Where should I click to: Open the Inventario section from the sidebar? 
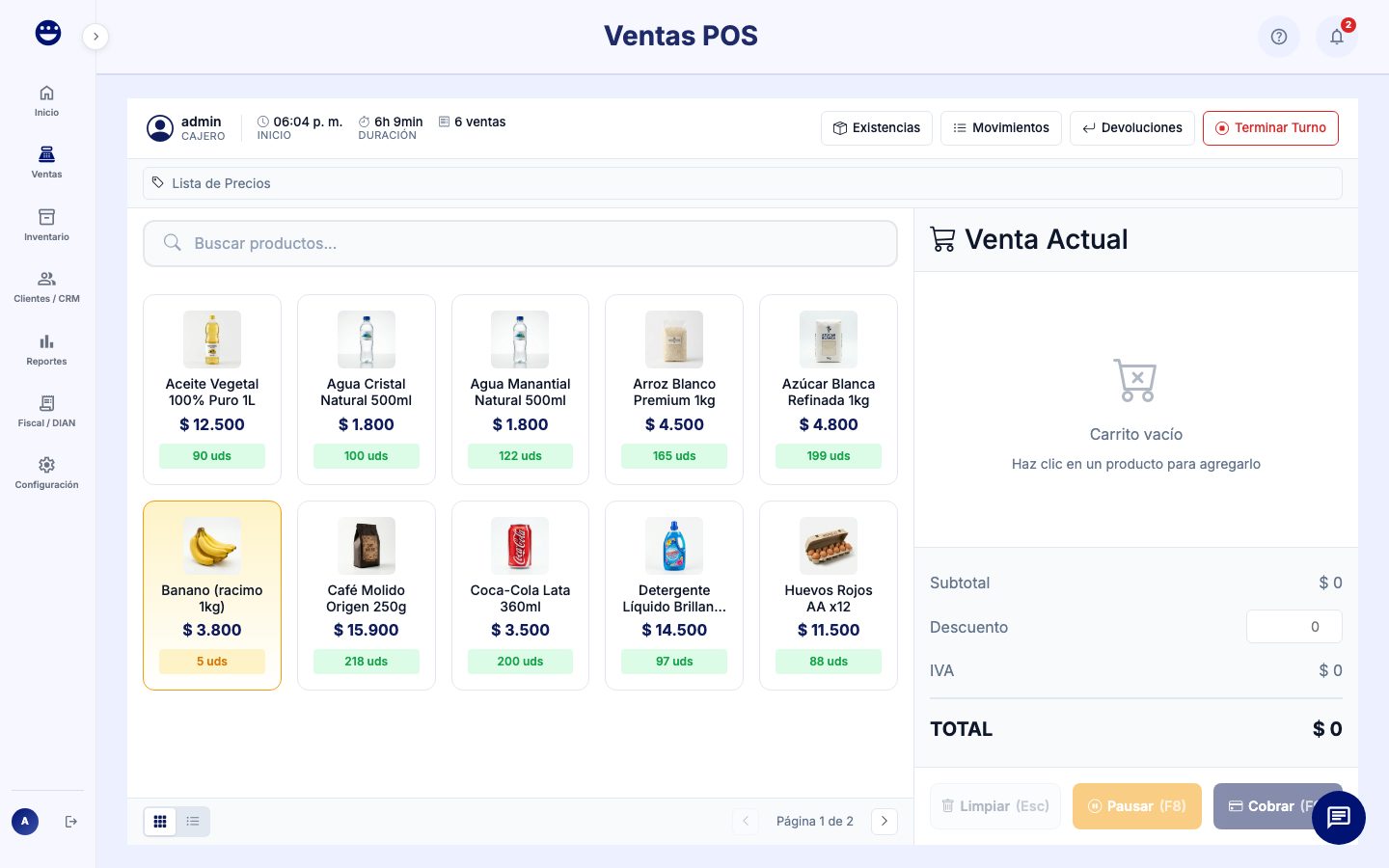(x=46, y=225)
